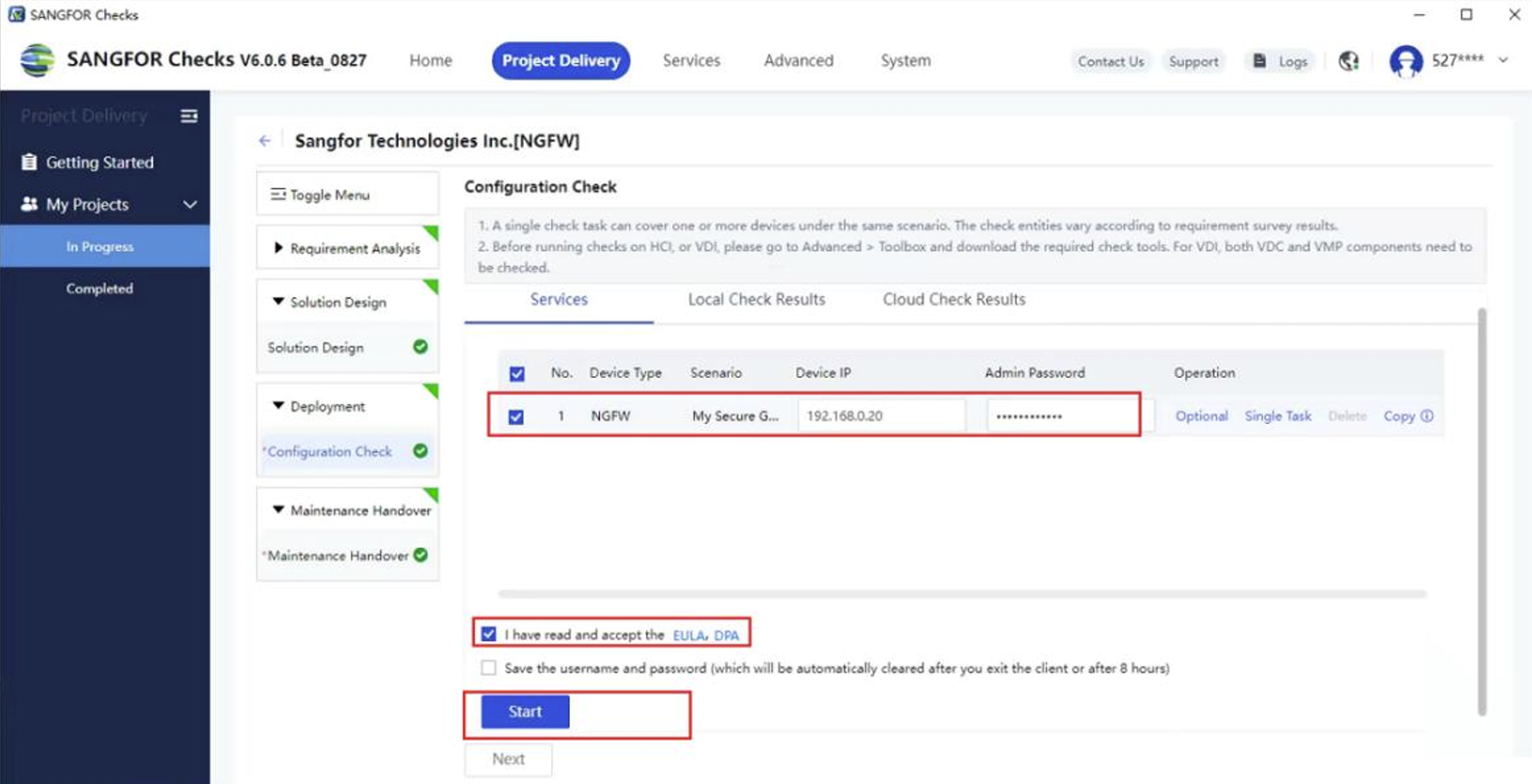Open the EULA link
This screenshot has width=1532, height=784.
point(688,635)
